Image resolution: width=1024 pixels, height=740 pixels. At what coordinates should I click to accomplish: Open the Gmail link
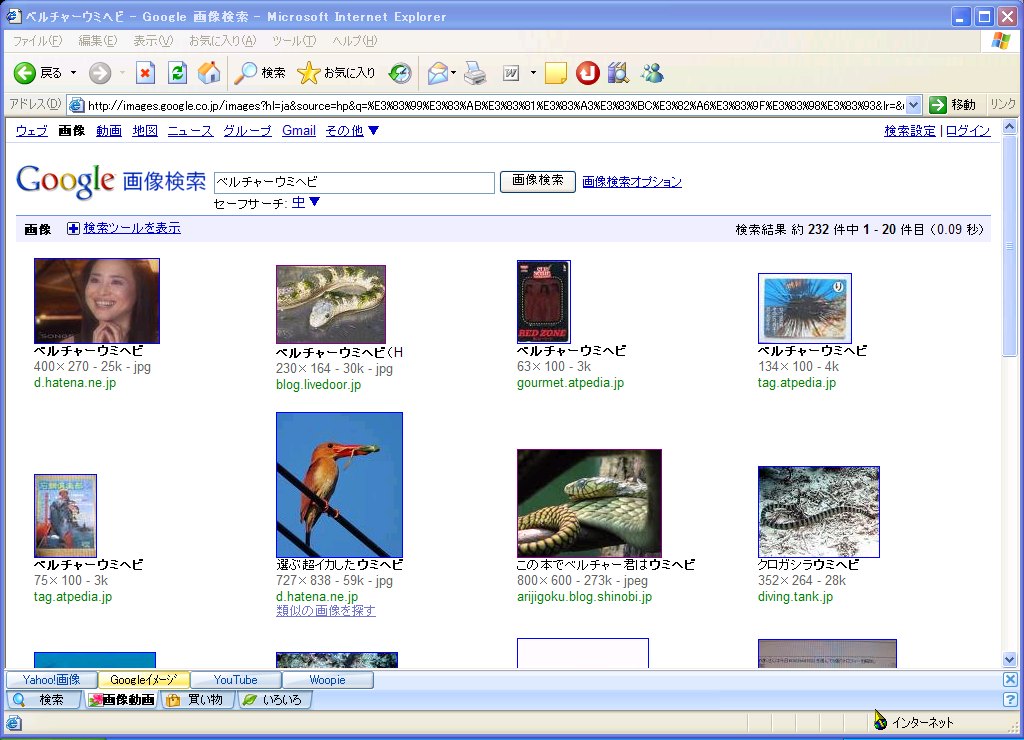(299, 131)
